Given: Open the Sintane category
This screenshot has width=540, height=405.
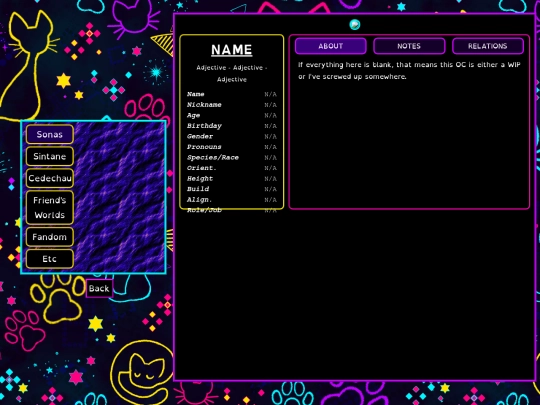Looking at the screenshot, I should [x=50, y=156].
